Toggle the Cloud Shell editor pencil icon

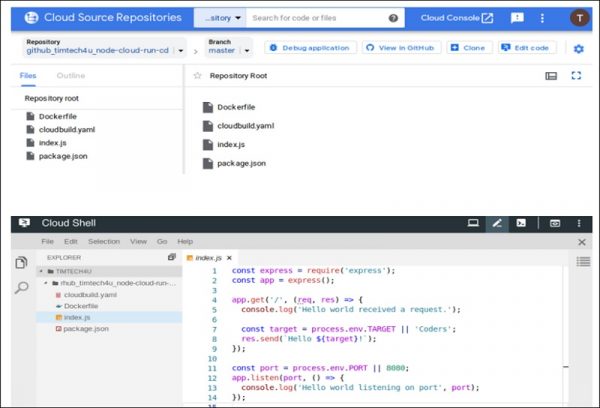(x=497, y=224)
